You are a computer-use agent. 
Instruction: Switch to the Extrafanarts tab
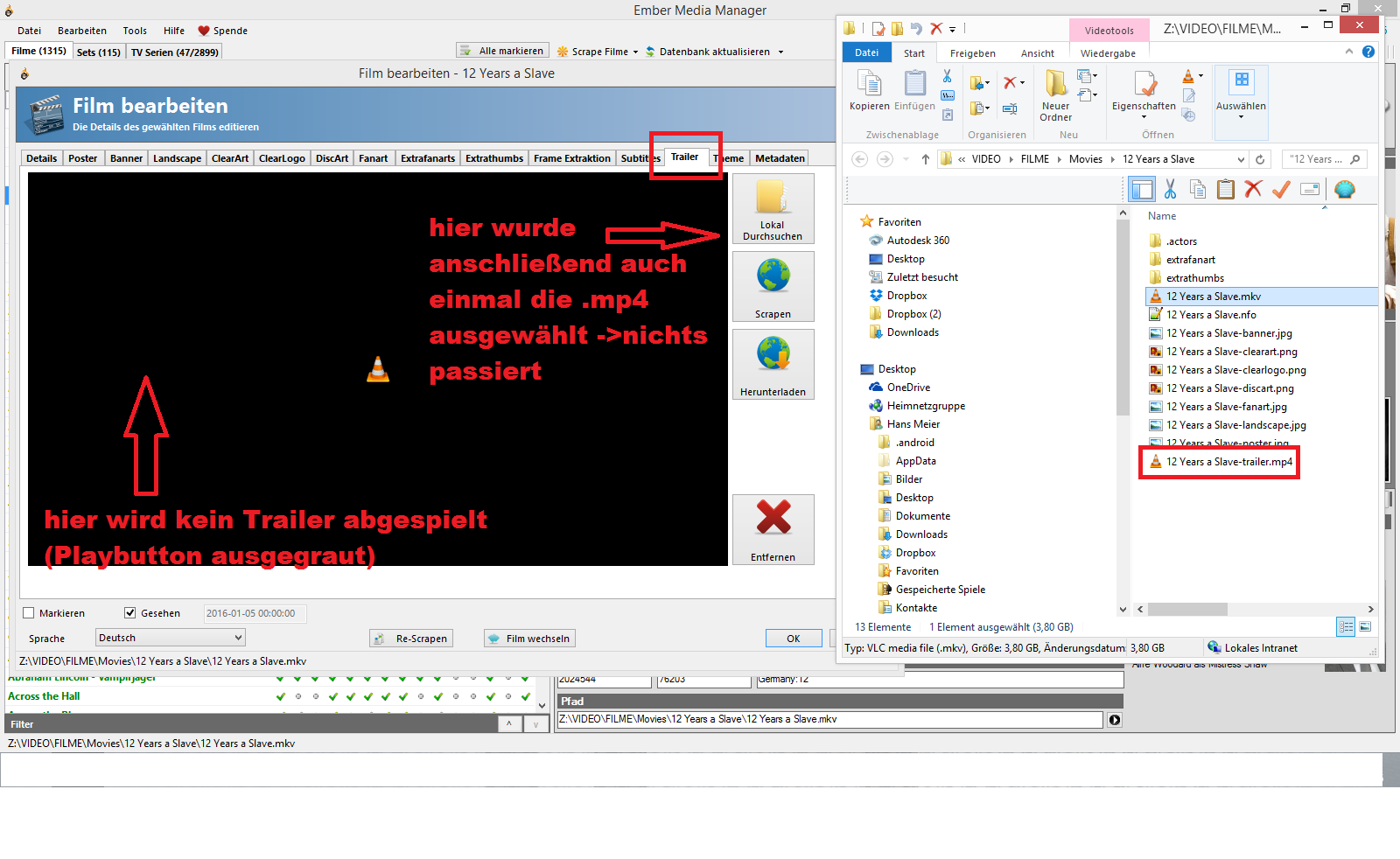click(x=428, y=158)
